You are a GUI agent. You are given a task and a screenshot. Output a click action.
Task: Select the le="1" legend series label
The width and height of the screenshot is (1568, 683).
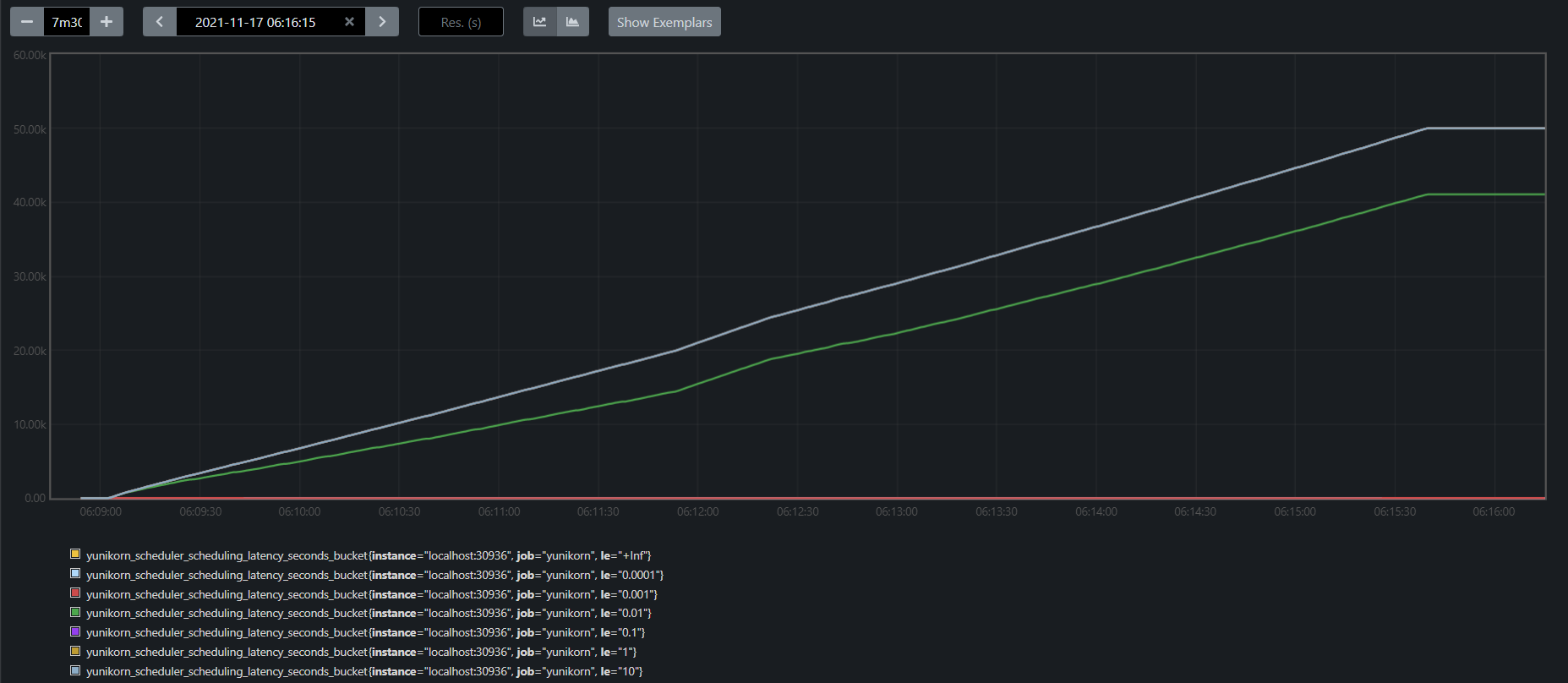point(361,652)
